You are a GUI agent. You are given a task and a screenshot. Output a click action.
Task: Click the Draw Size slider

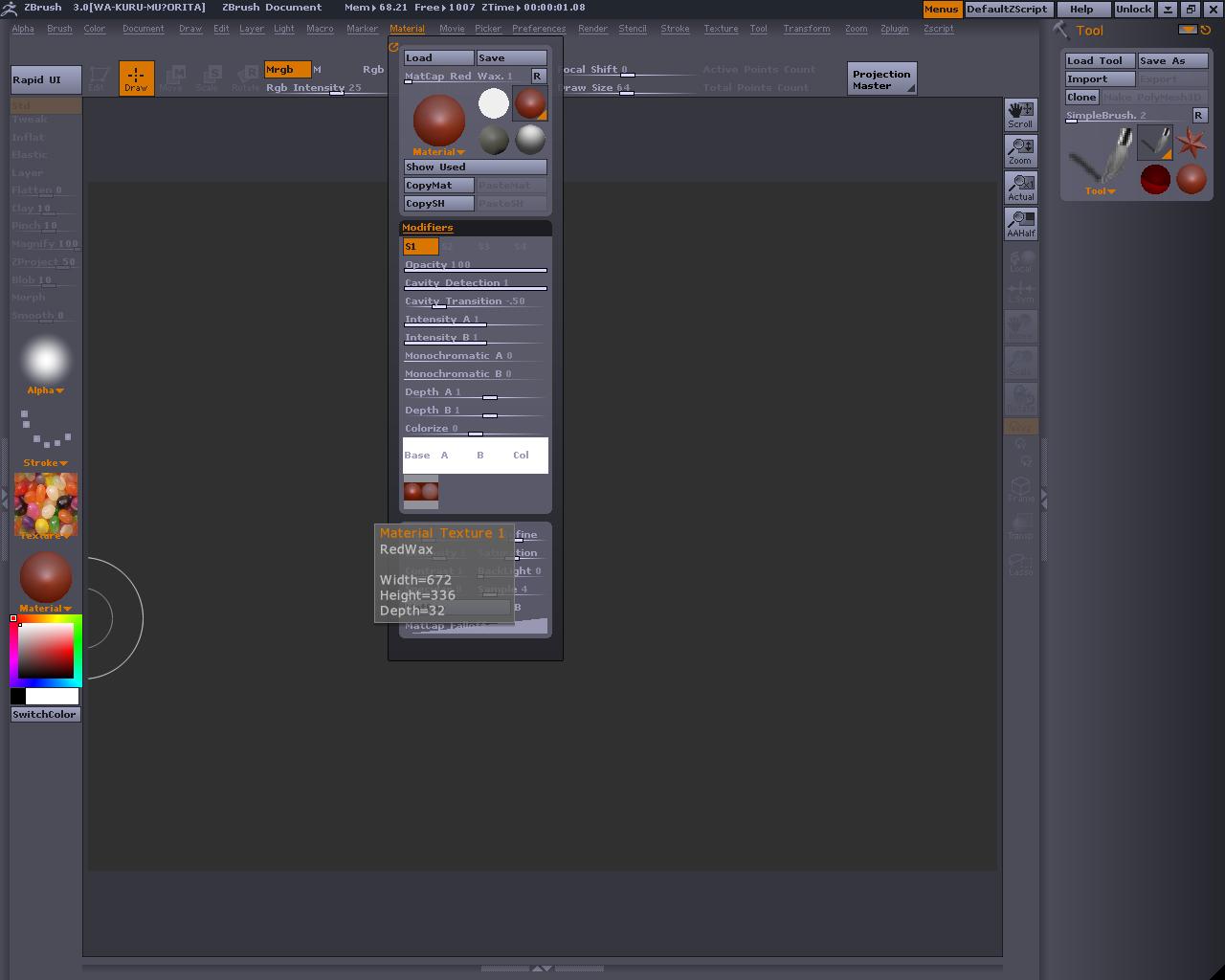coord(627,88)
